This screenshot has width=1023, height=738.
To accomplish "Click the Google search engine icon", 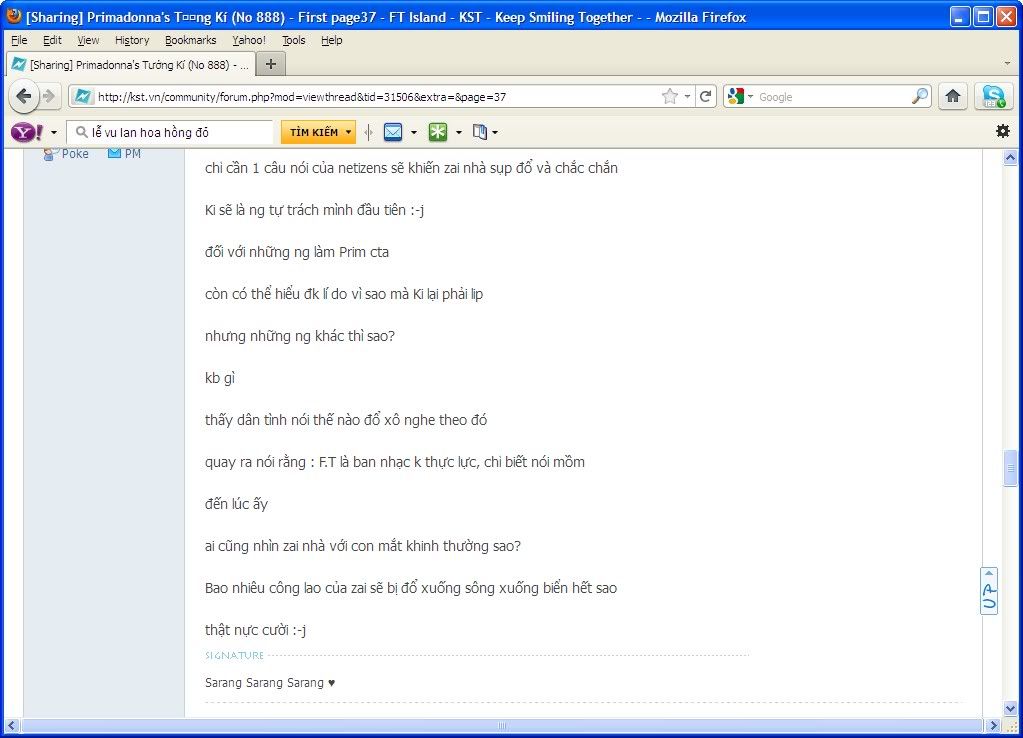I will [736, 97].
